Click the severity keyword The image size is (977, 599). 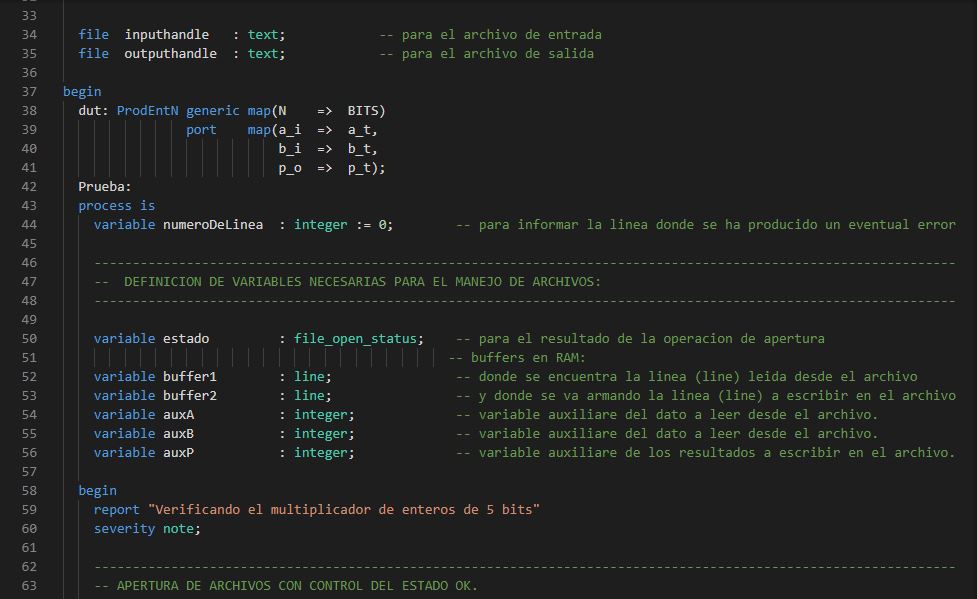(x=124, y=529)
